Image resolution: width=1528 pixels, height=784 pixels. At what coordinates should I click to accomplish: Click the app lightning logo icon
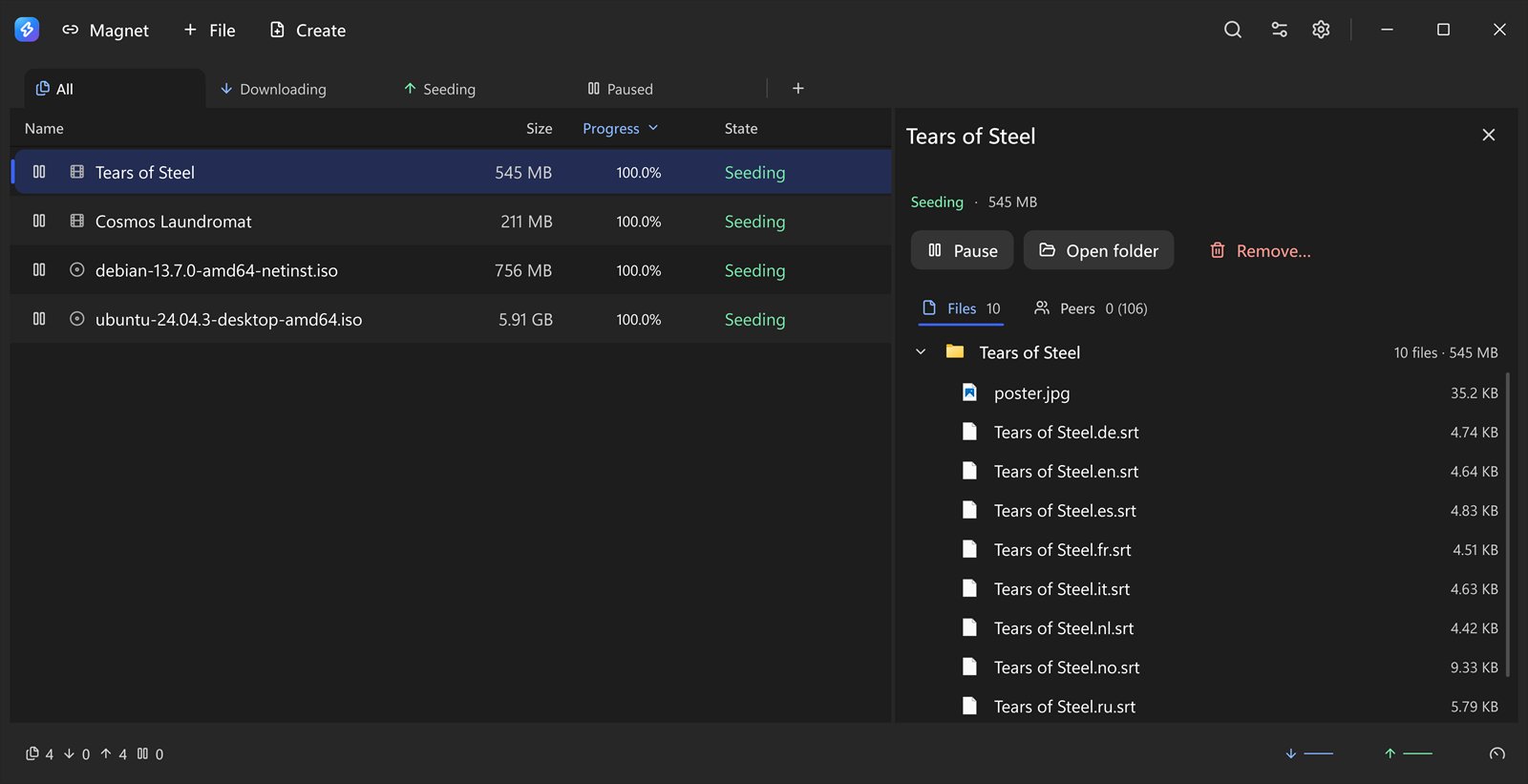tap(27, 30)
